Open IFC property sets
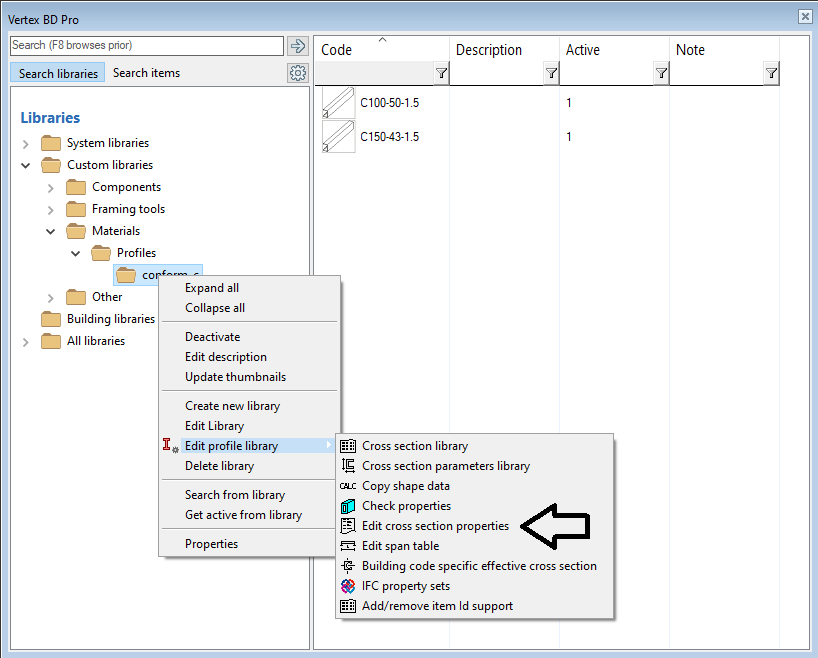The width and height of the screenshot is (818, 658). (x=405, y=586)
